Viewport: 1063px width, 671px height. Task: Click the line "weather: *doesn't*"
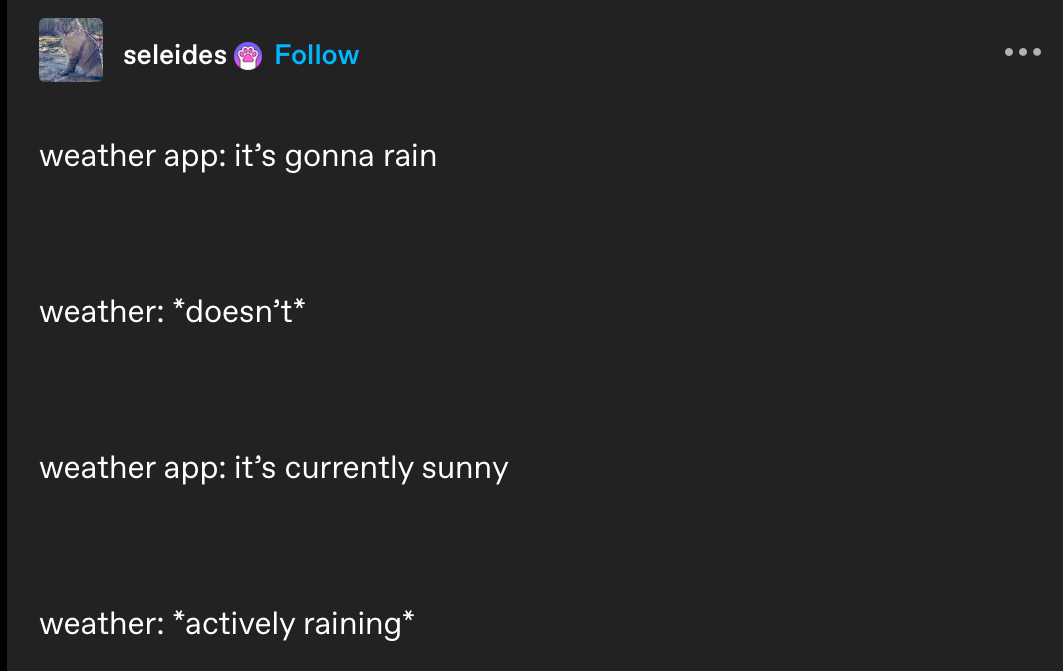tap(172, 312)
